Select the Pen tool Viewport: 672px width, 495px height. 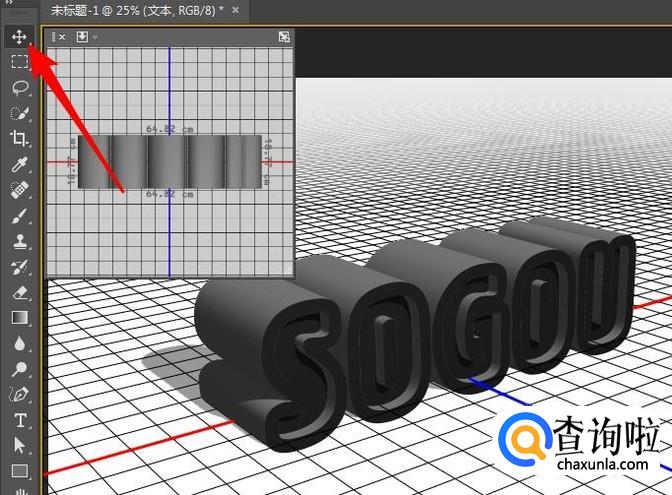20,394
